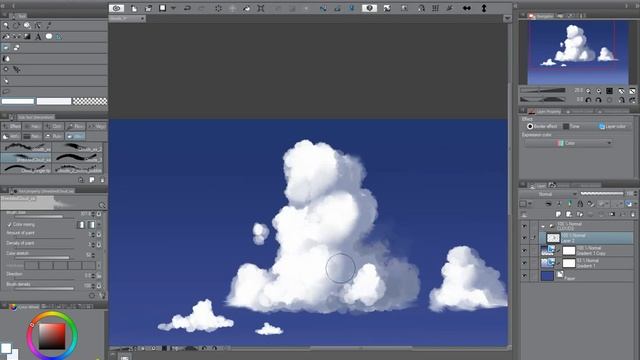Select the Balloon tool icon

point(49,36)
